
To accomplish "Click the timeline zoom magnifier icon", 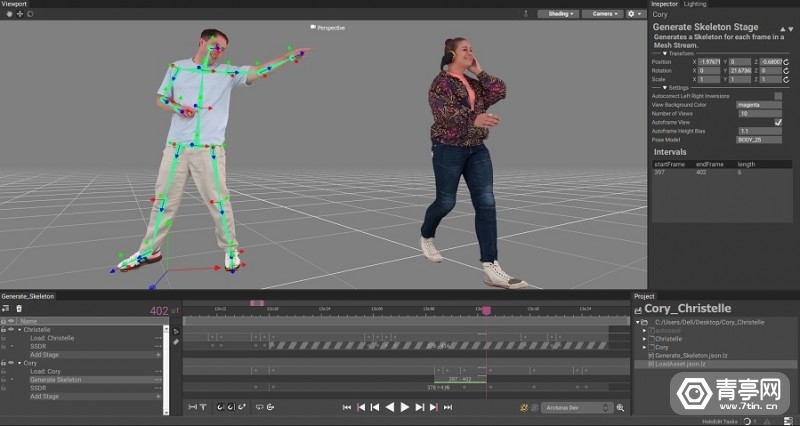I will (x=621, y=408).
